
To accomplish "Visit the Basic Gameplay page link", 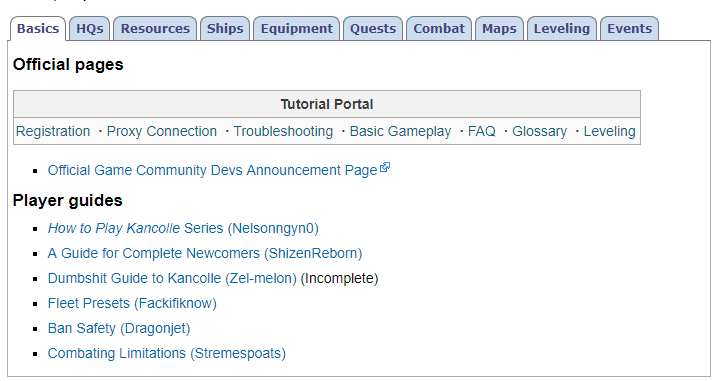I will coord(400,131).
